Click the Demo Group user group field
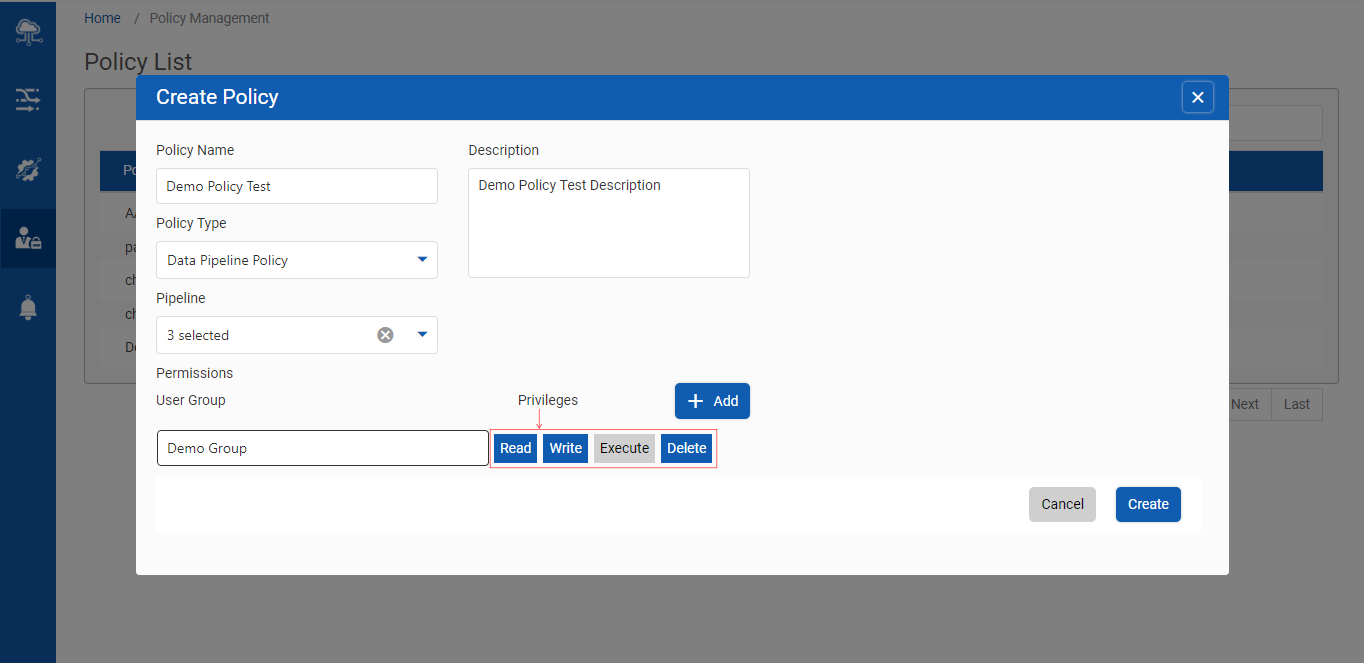 (322, 448)
